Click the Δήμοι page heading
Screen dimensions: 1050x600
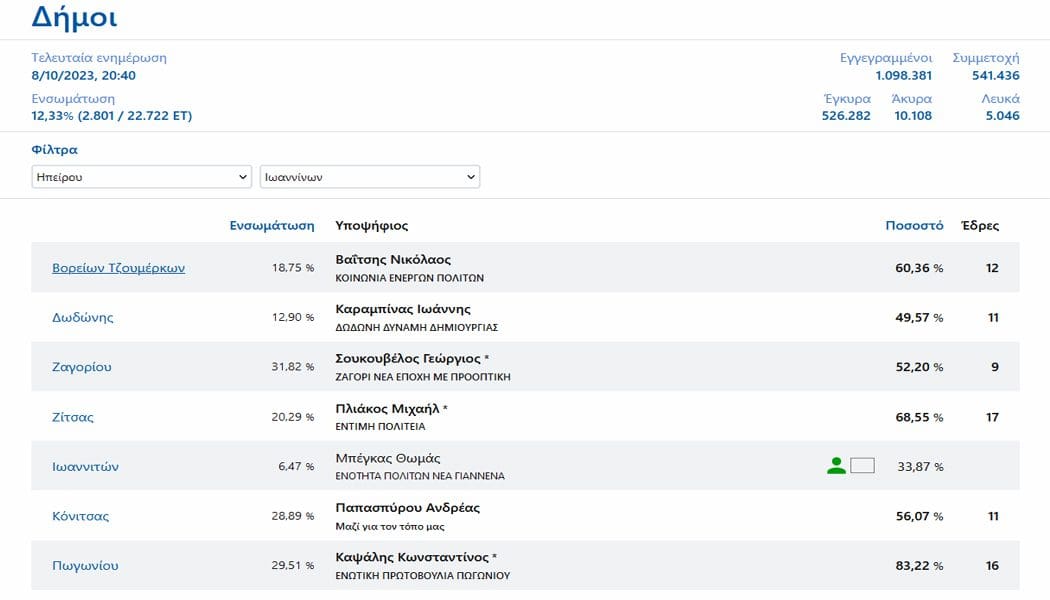(x=74, y=17)
